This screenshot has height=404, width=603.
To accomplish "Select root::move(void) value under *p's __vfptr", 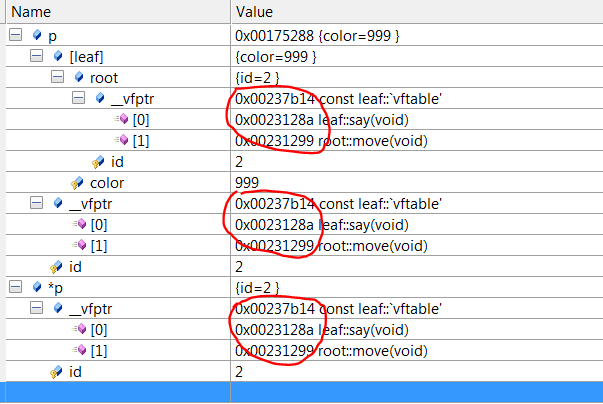I will pyautogui.click(x=331, y=351).
